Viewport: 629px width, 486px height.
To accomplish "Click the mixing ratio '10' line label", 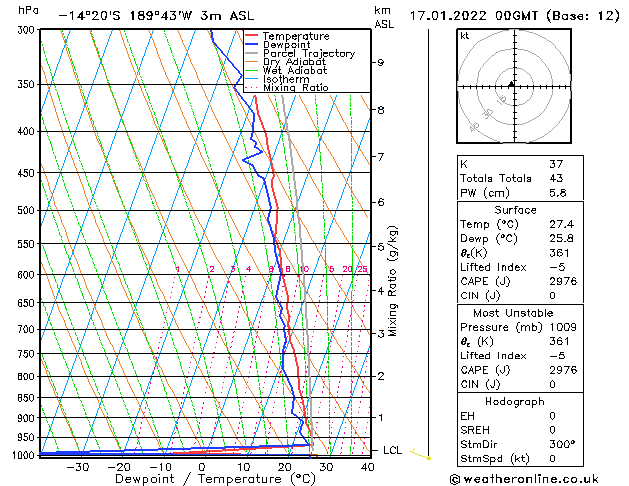I will click(x=304, y=269).
